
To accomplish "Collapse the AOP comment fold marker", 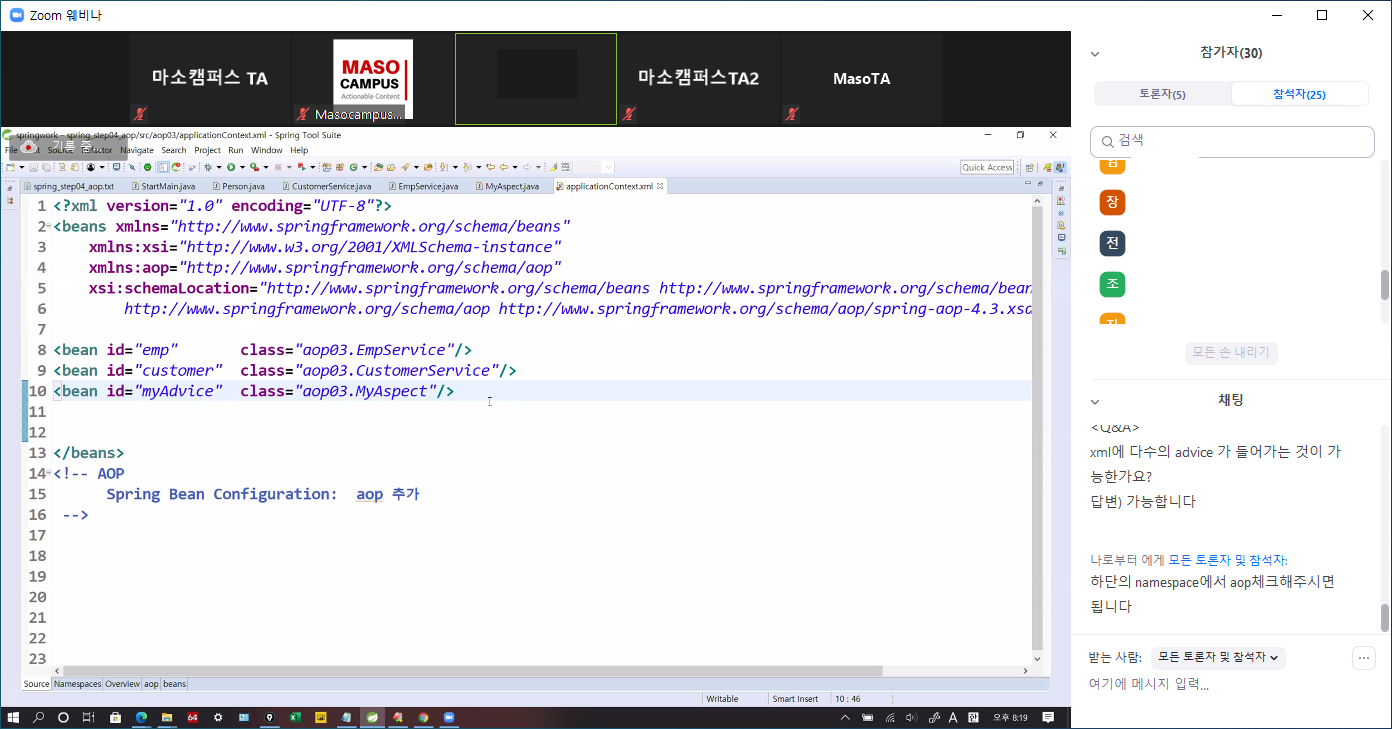I will click(47, 474).
